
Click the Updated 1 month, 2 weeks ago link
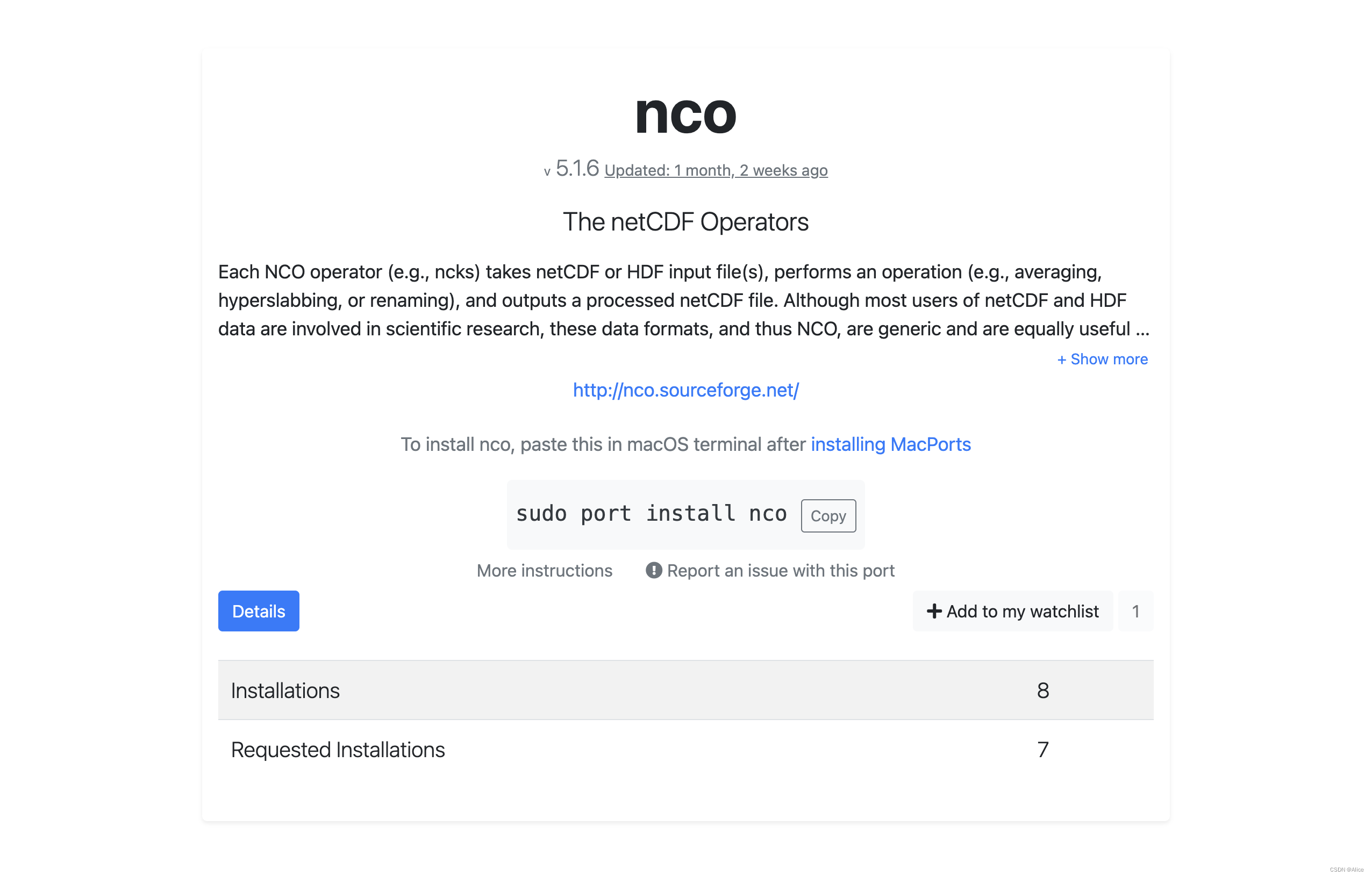tap(716, 170)
